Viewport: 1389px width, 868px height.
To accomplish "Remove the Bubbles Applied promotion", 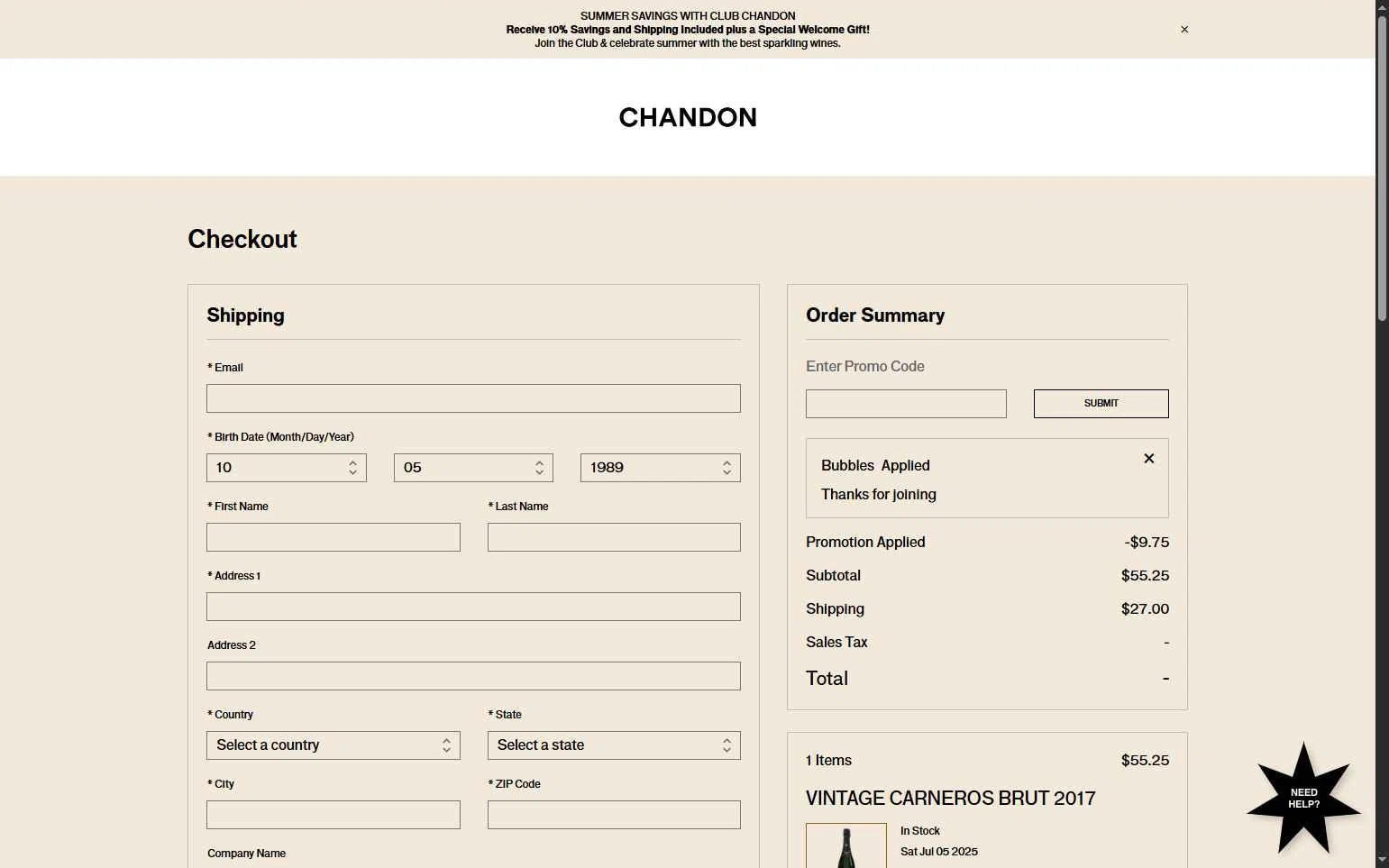I will [1149, 459].
